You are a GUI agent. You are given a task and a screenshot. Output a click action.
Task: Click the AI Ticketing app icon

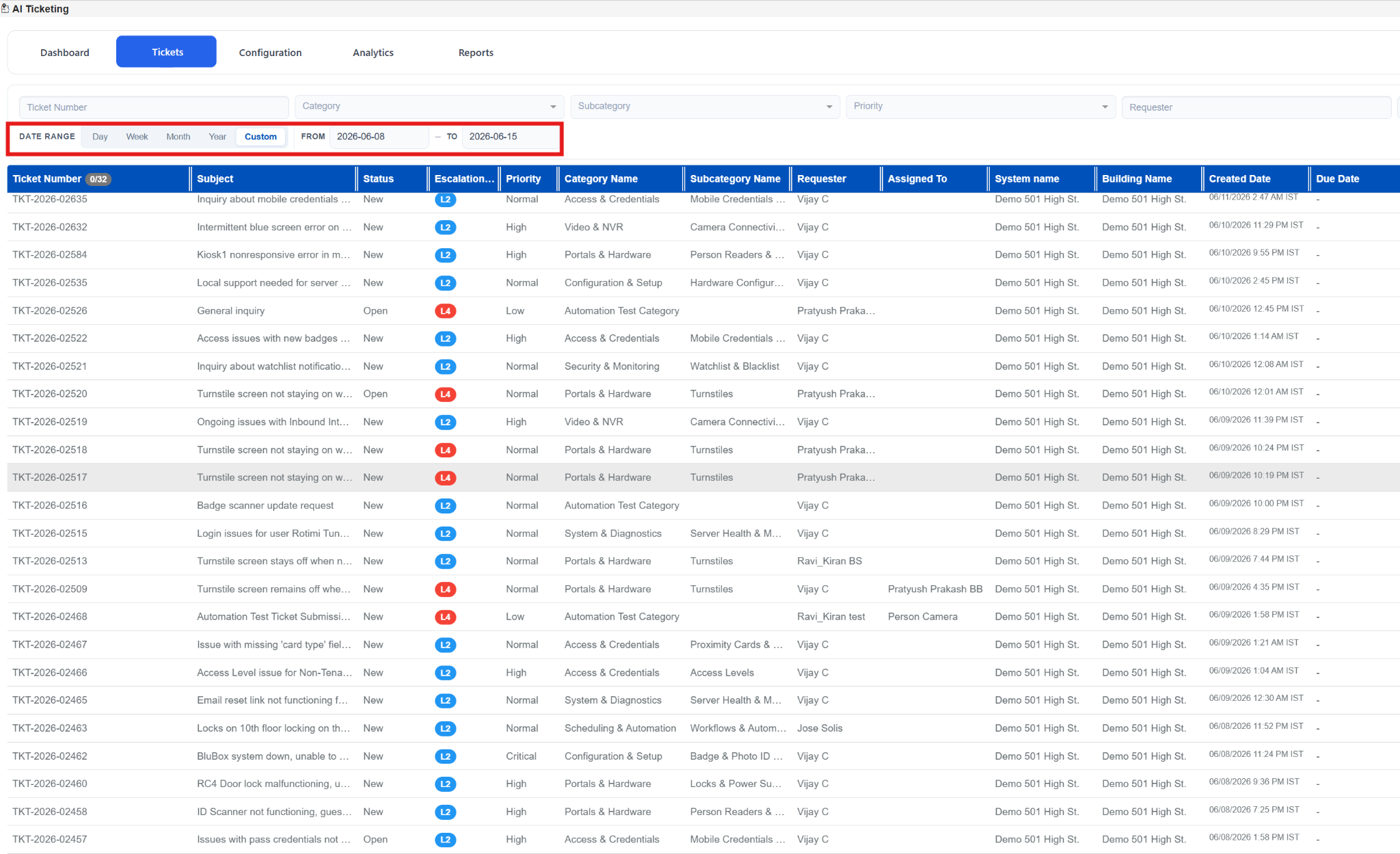click(x=5, y=9)
